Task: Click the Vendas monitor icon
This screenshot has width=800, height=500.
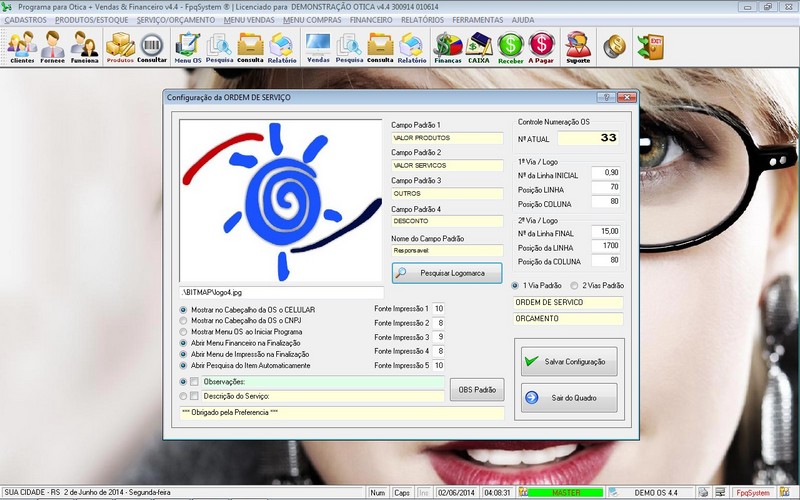Action: coord(318,46)
